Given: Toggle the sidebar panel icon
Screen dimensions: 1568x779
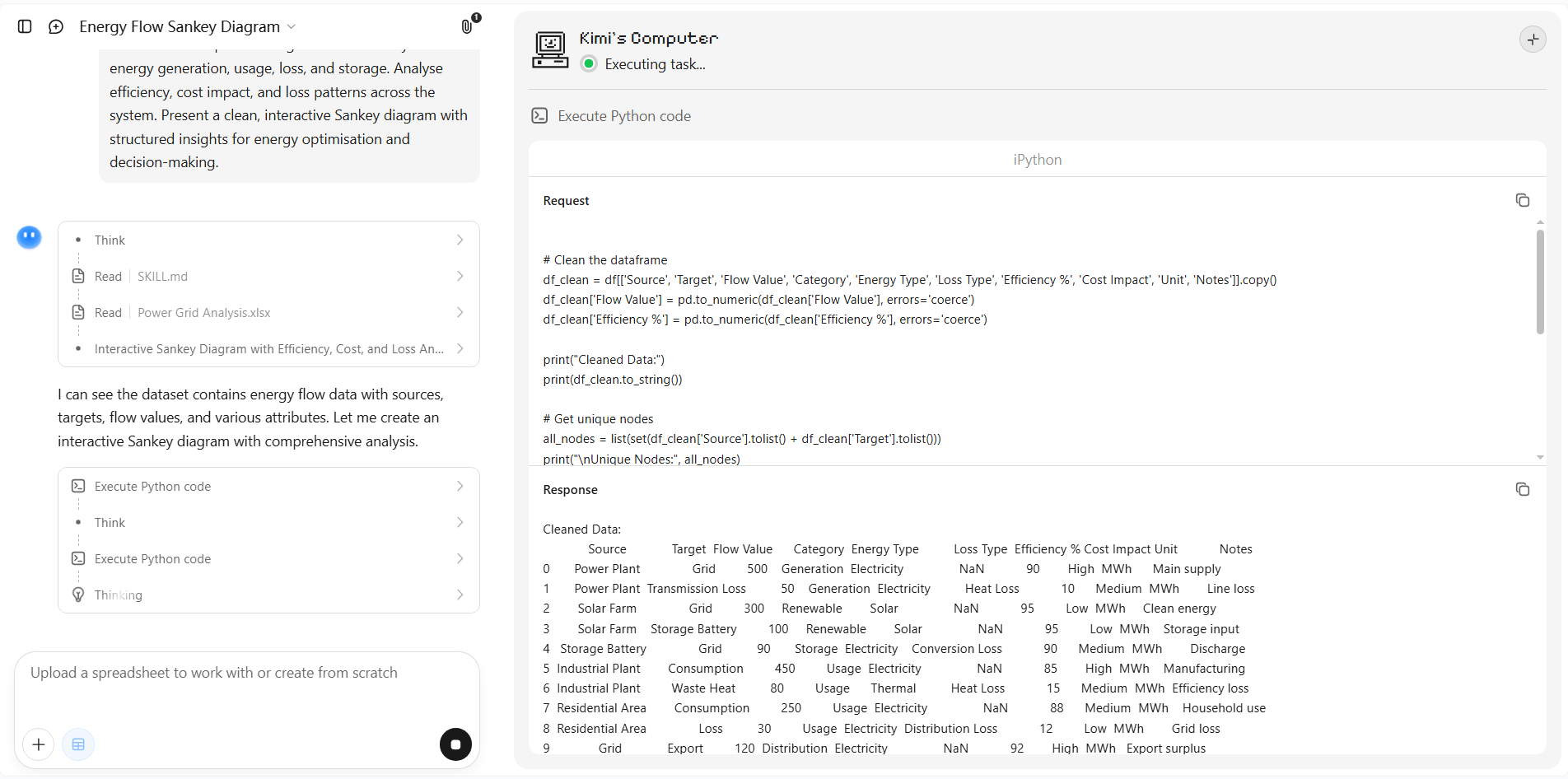Looking at the screenshot, I should click(x=25, y=26).
